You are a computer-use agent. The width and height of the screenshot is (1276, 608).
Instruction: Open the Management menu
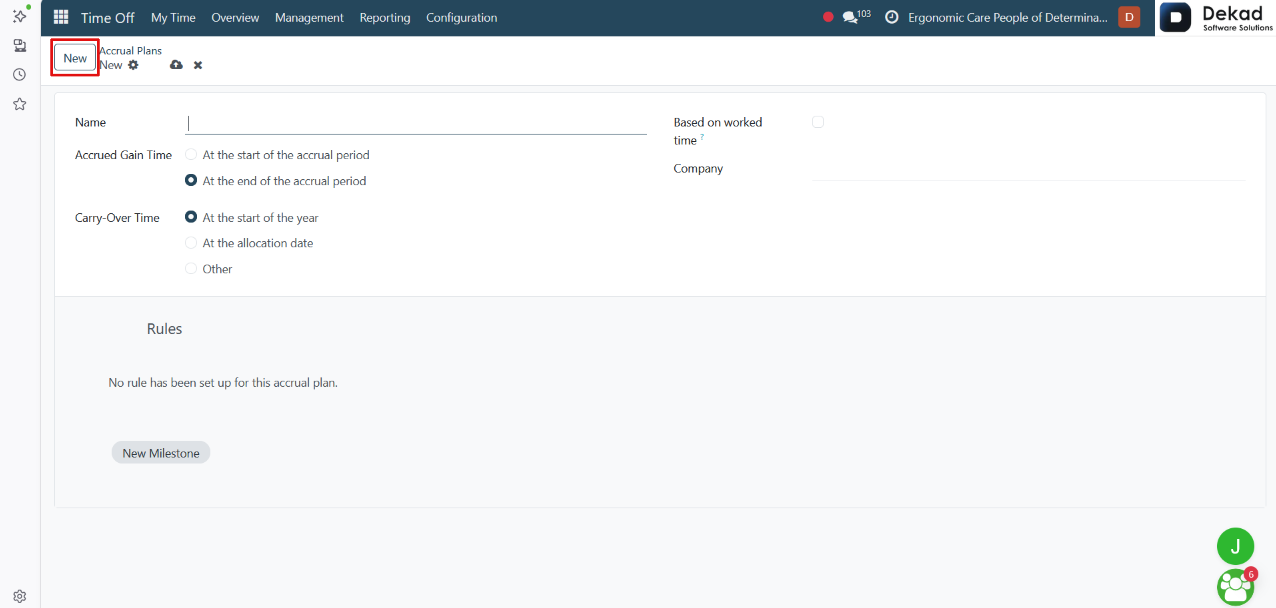click(x=309, y=17)
